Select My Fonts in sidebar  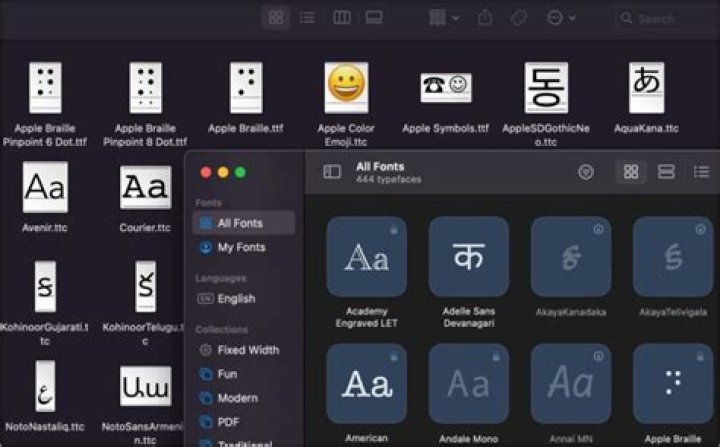coord(244,247)
